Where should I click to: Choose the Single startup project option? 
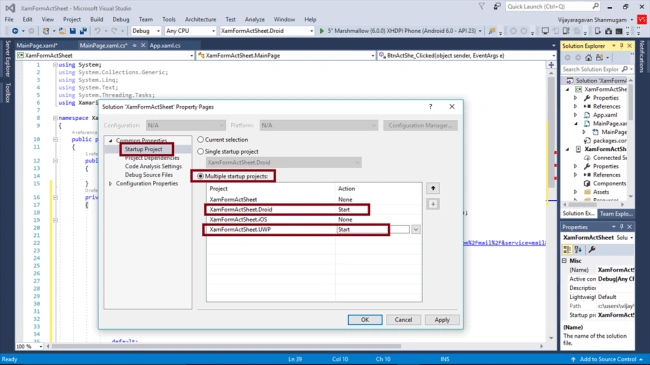click(x=201, y=151)
